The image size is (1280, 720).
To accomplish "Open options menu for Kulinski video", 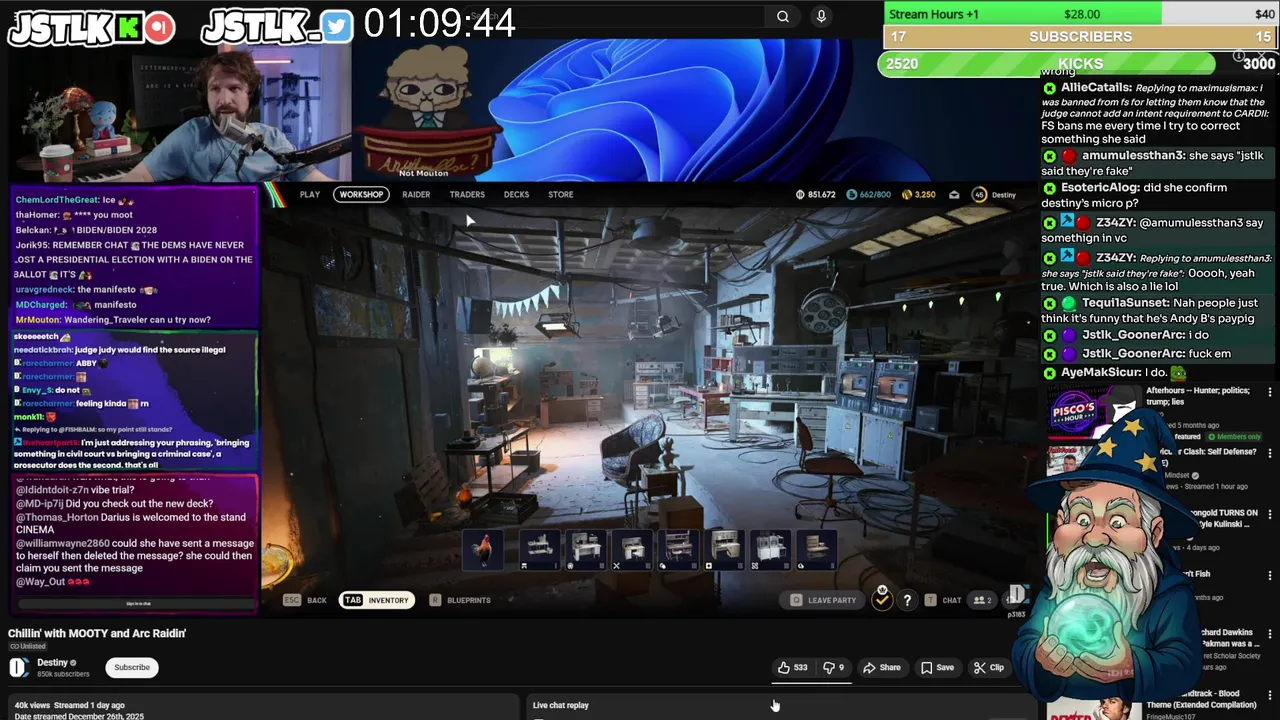I will pos(1270,514).
